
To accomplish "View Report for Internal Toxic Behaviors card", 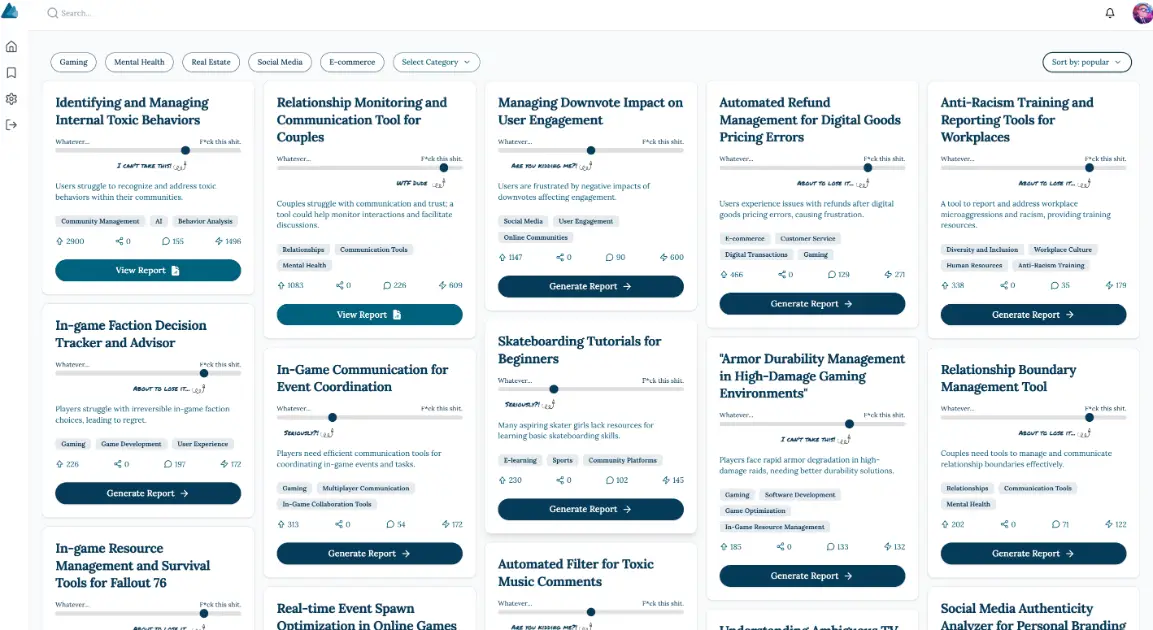I will tap(148, 270).
